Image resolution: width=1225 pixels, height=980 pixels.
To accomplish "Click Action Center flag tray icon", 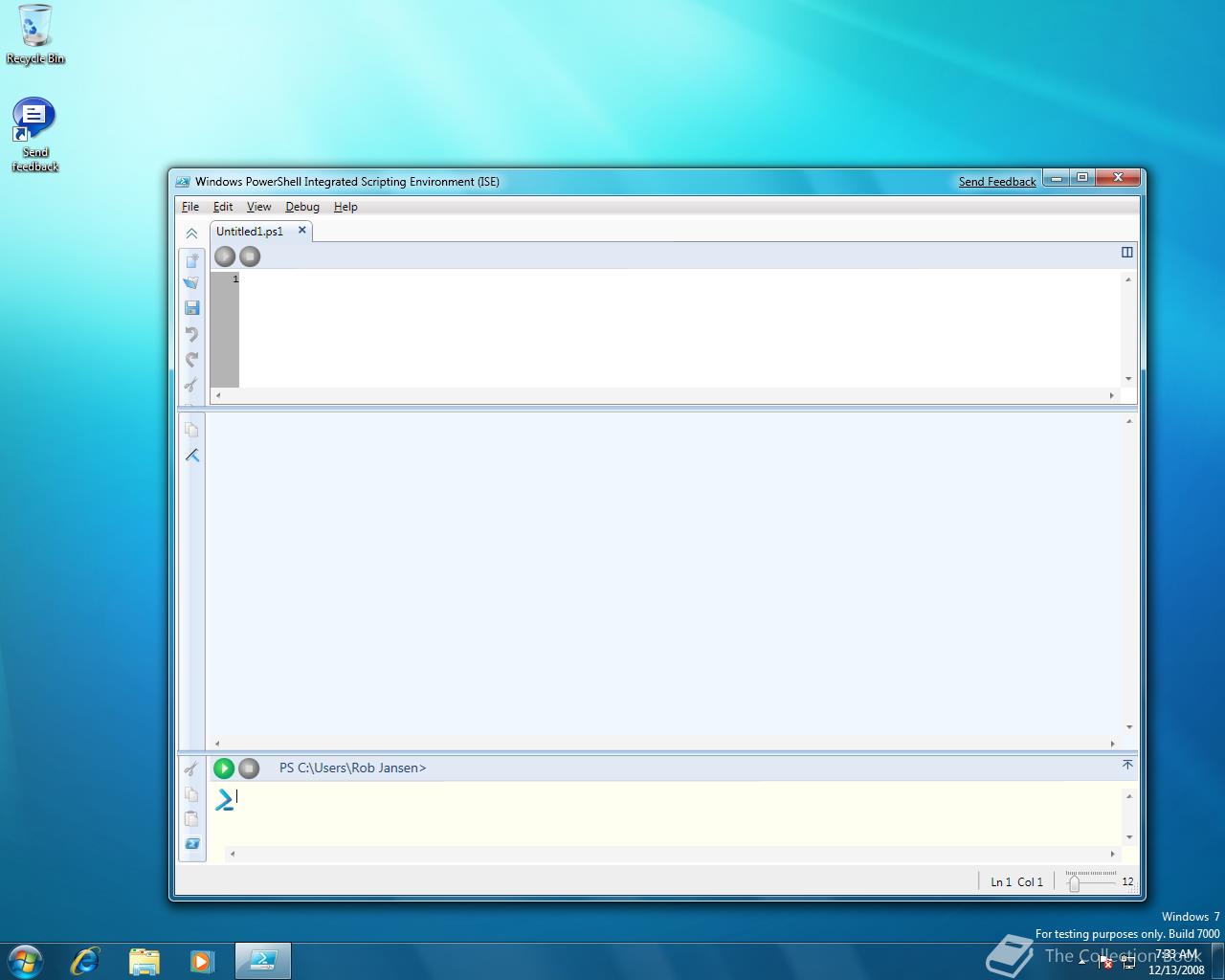I will [1104, 963].
